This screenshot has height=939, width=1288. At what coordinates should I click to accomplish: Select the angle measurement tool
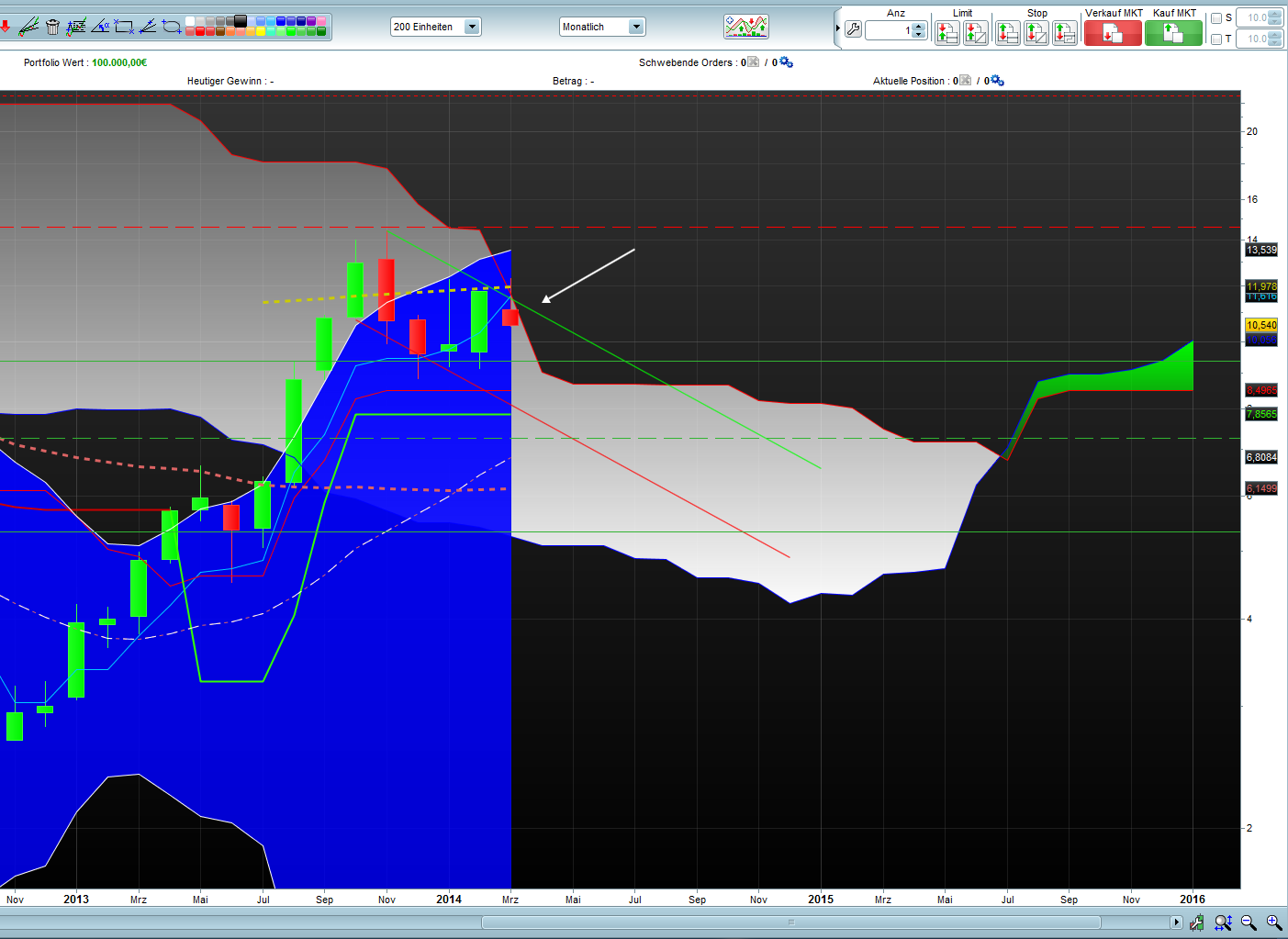pyautogui.click(x=100, y=27)
